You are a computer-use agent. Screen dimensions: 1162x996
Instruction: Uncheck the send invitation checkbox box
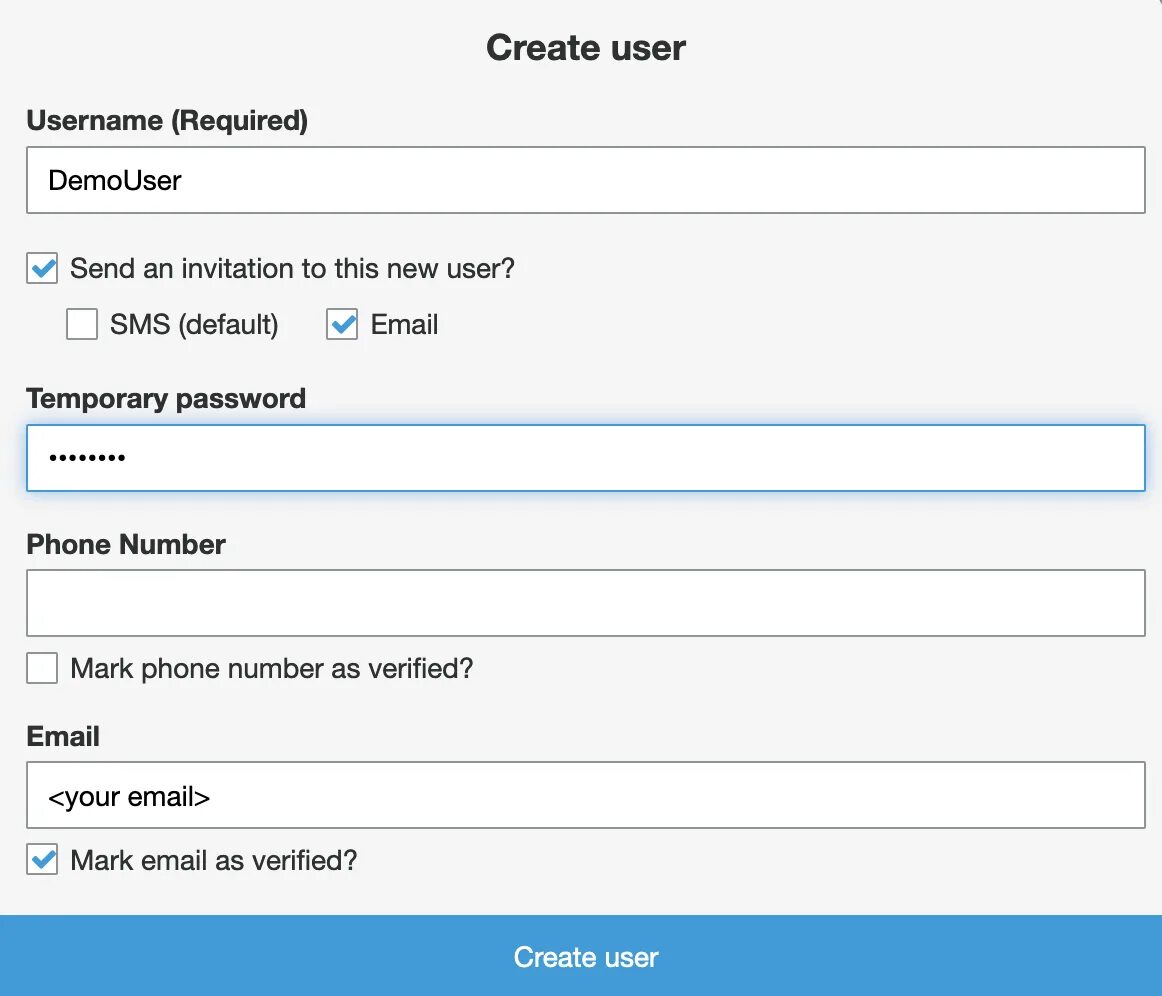pos(42,269)
